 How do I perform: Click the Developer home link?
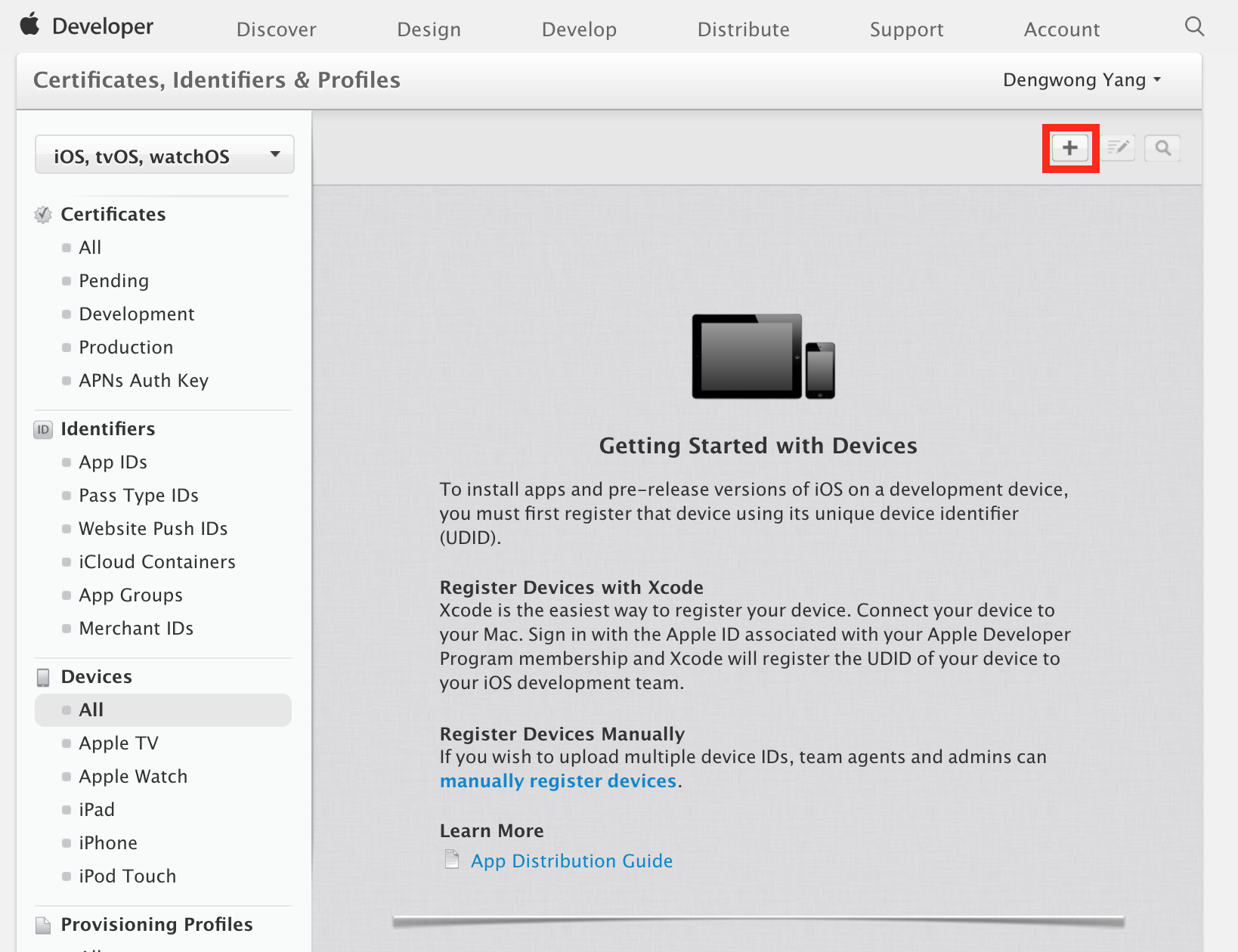(x=103, y=26)
